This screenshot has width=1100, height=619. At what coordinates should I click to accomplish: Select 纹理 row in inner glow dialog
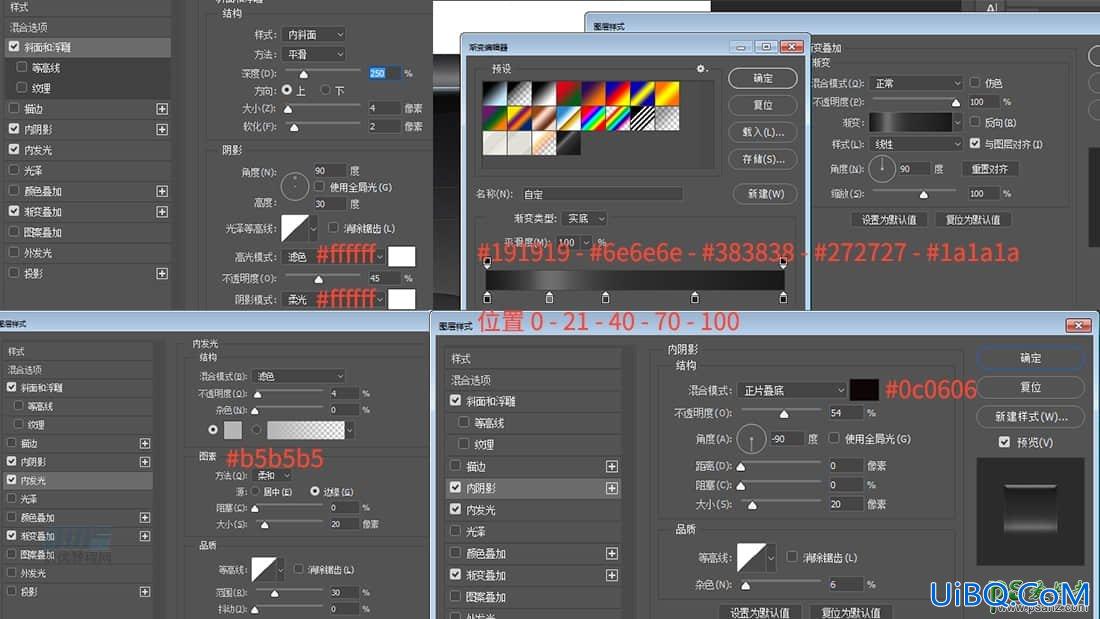tap(77, 425)
